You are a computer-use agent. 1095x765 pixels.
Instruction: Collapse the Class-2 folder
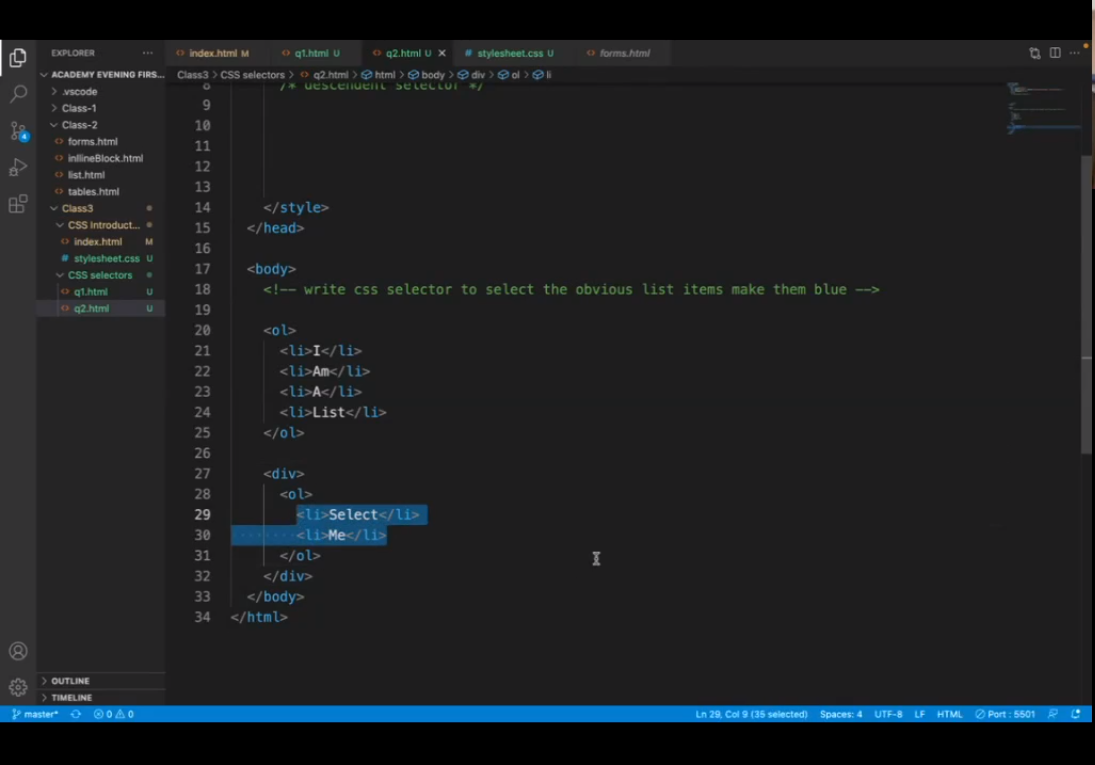point(79,125)
